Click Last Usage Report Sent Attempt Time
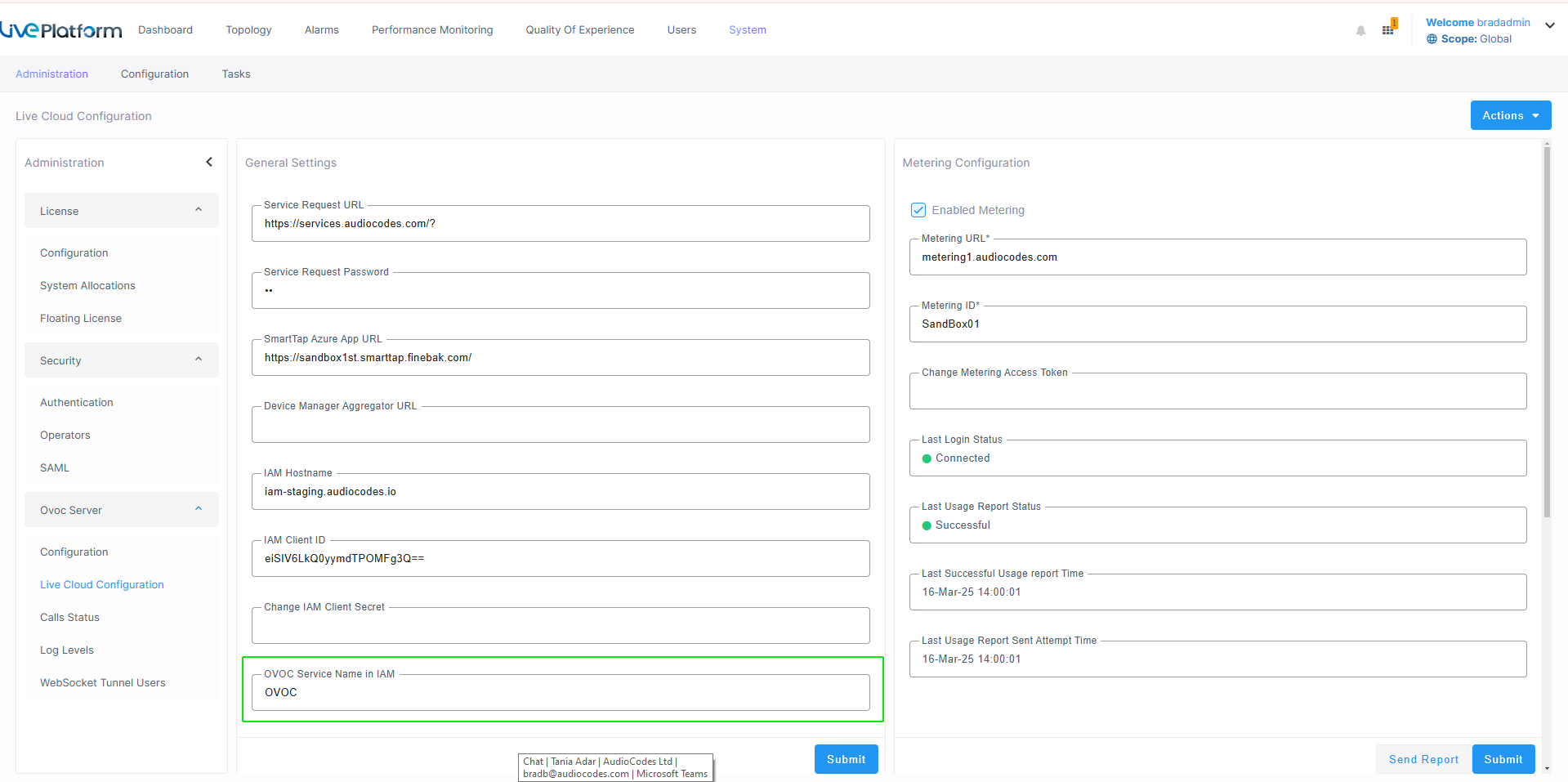This screenshot has height=782, width=1568. (x=1217, y=659)
